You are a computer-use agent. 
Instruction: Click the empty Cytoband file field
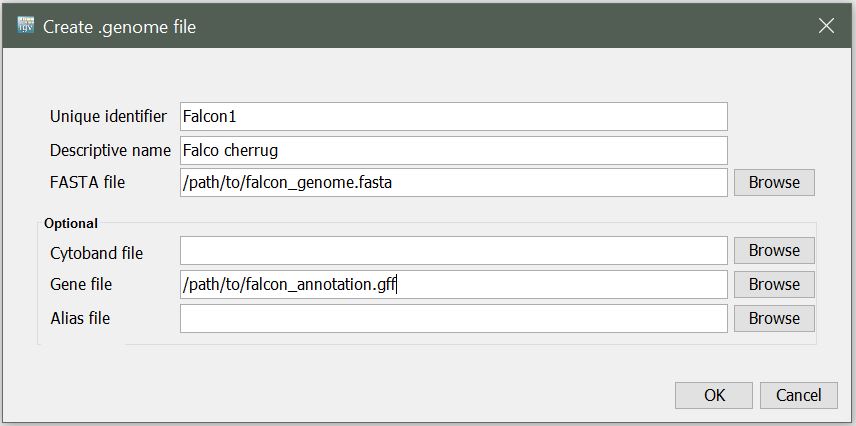(x=453, y=250)
